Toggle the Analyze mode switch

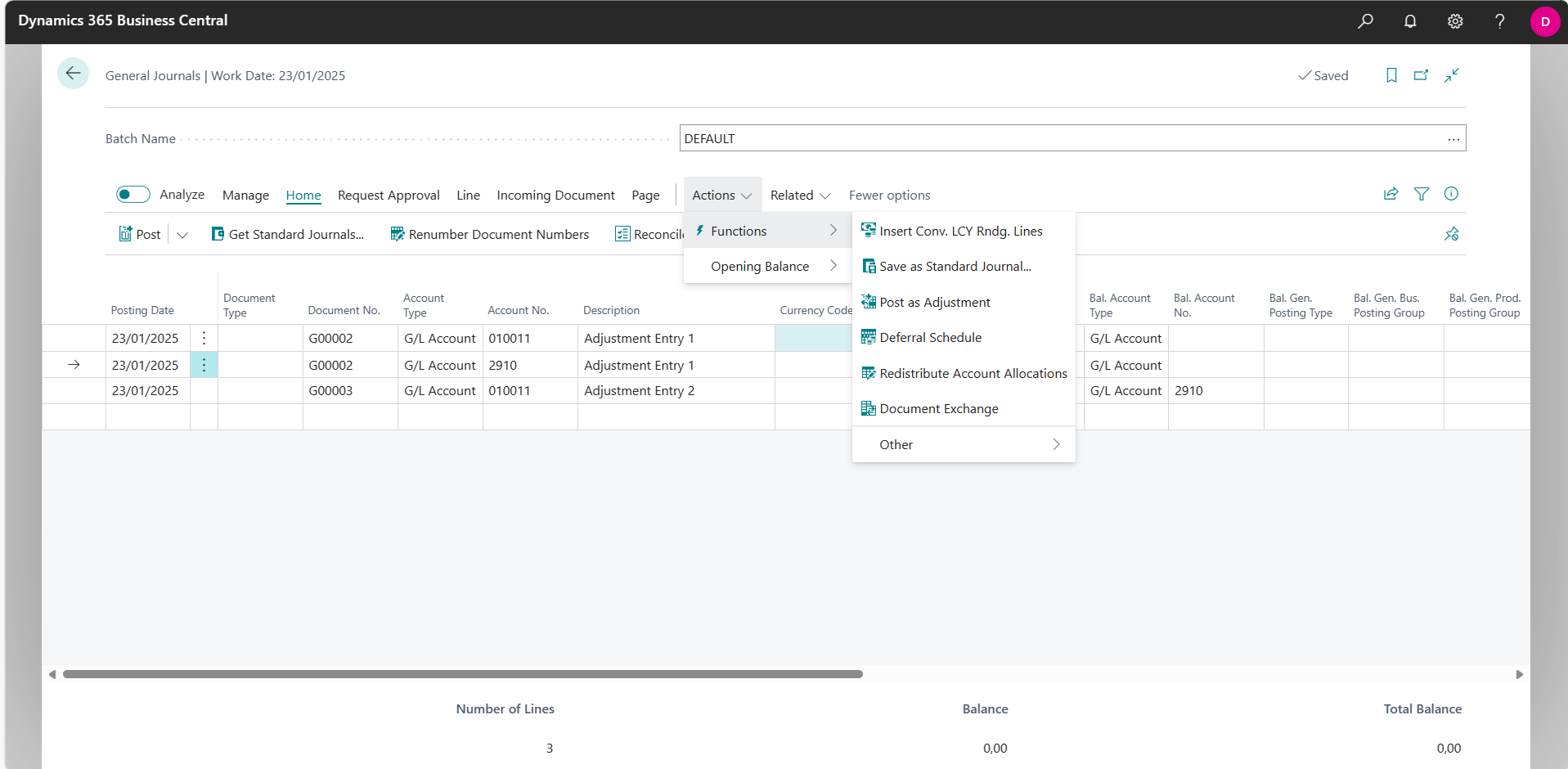click(x=133, y=194)
